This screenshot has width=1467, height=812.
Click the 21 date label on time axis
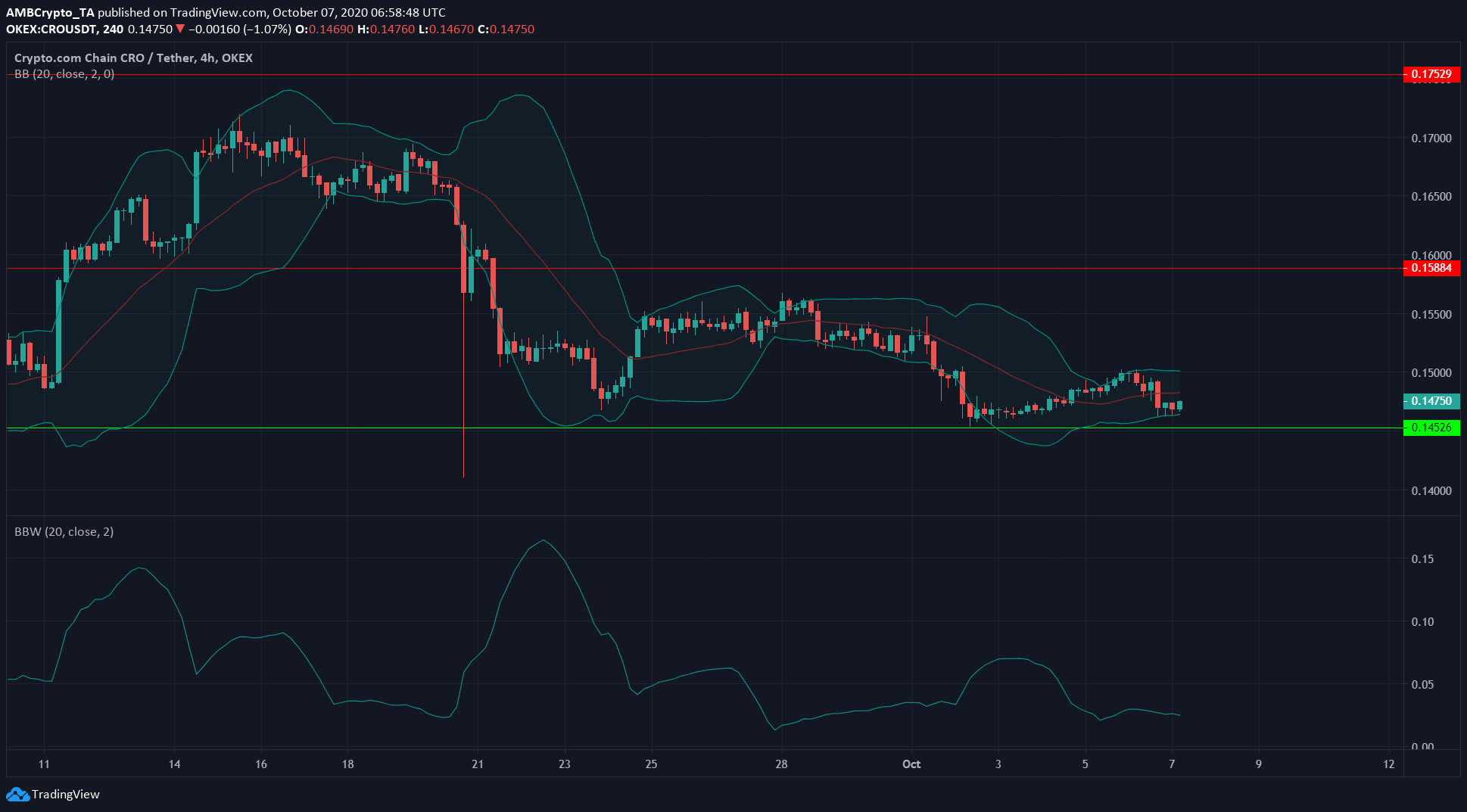(478, 764)
